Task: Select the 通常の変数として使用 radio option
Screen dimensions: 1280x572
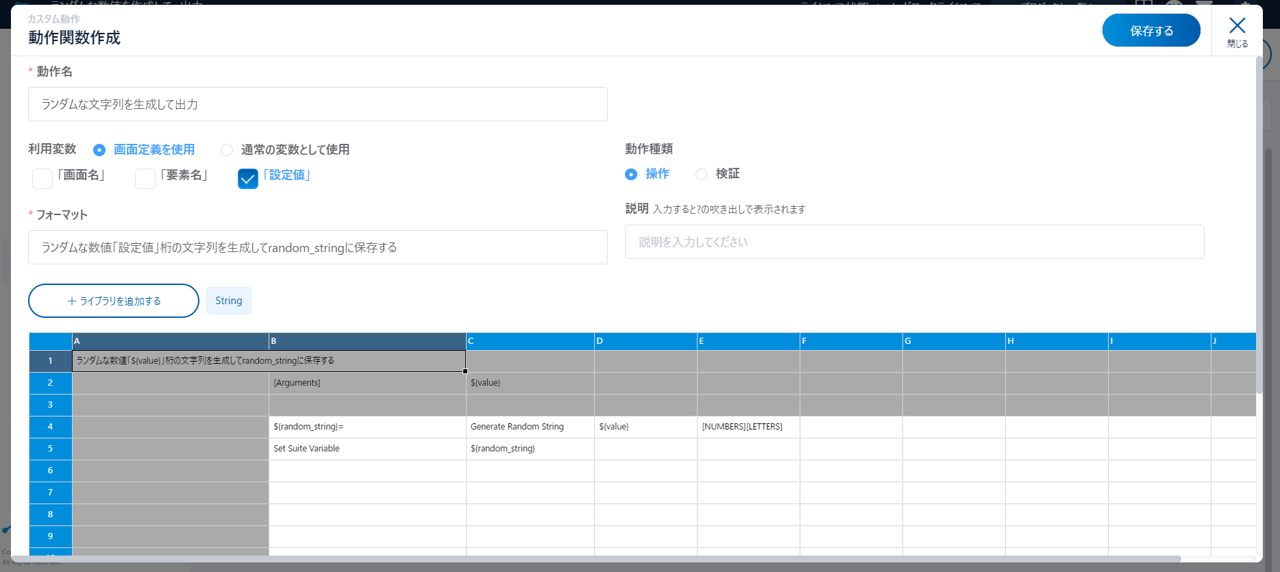Action: [x=227, y=150]
